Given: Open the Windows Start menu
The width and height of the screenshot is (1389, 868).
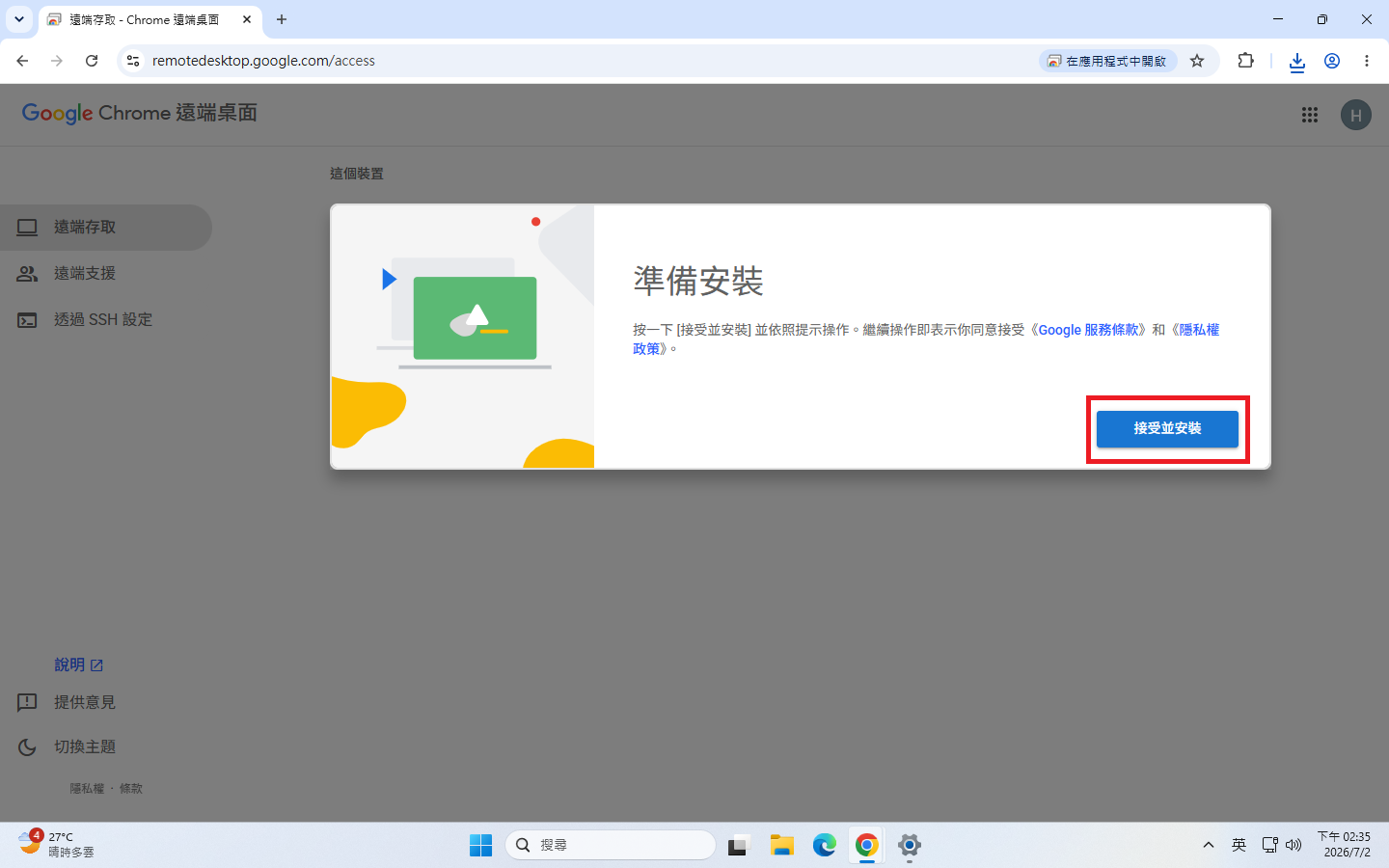Looking at the screenshot, I should 480,845.
